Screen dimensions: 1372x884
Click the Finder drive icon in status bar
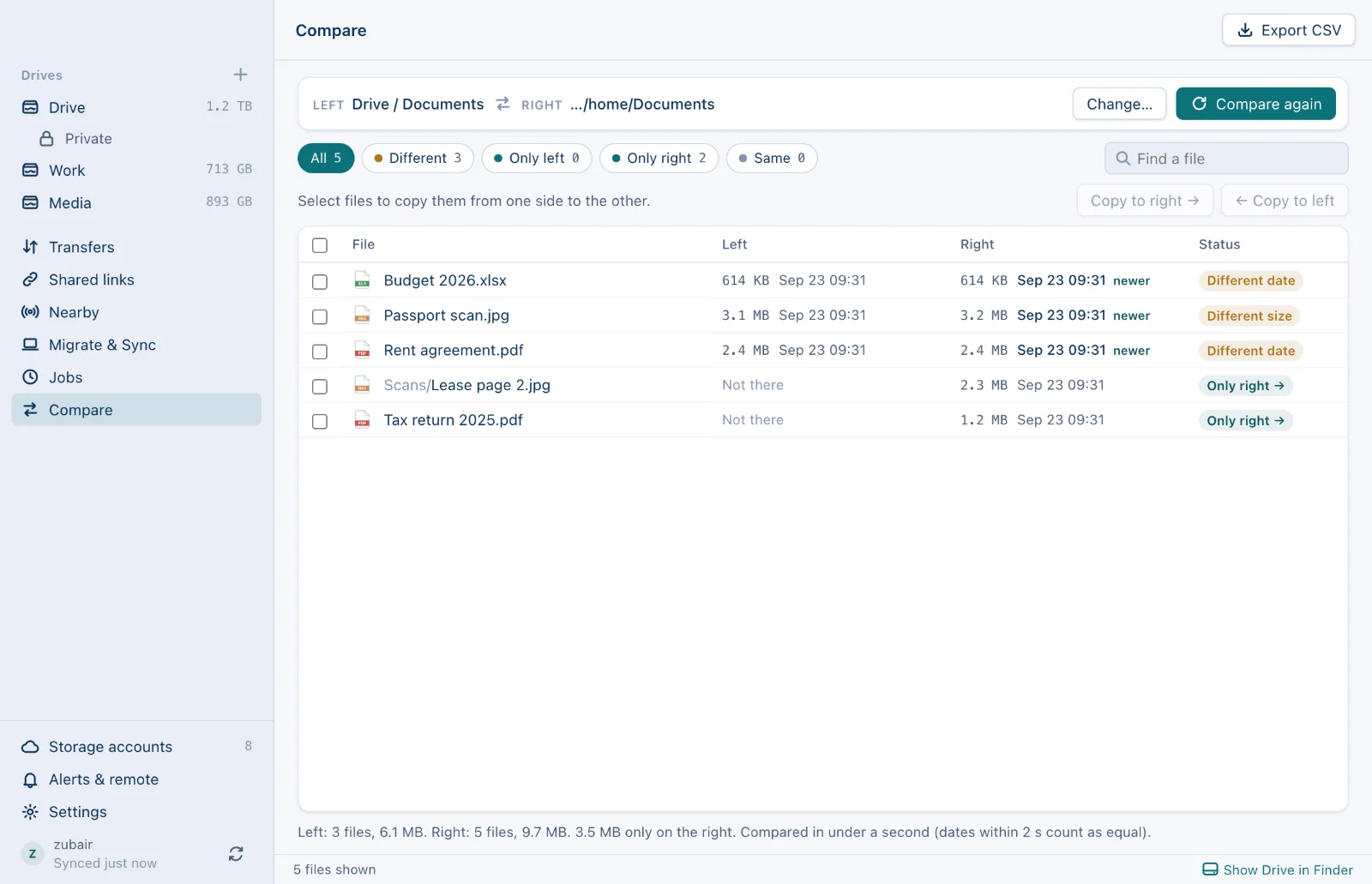pos(1210,869)
